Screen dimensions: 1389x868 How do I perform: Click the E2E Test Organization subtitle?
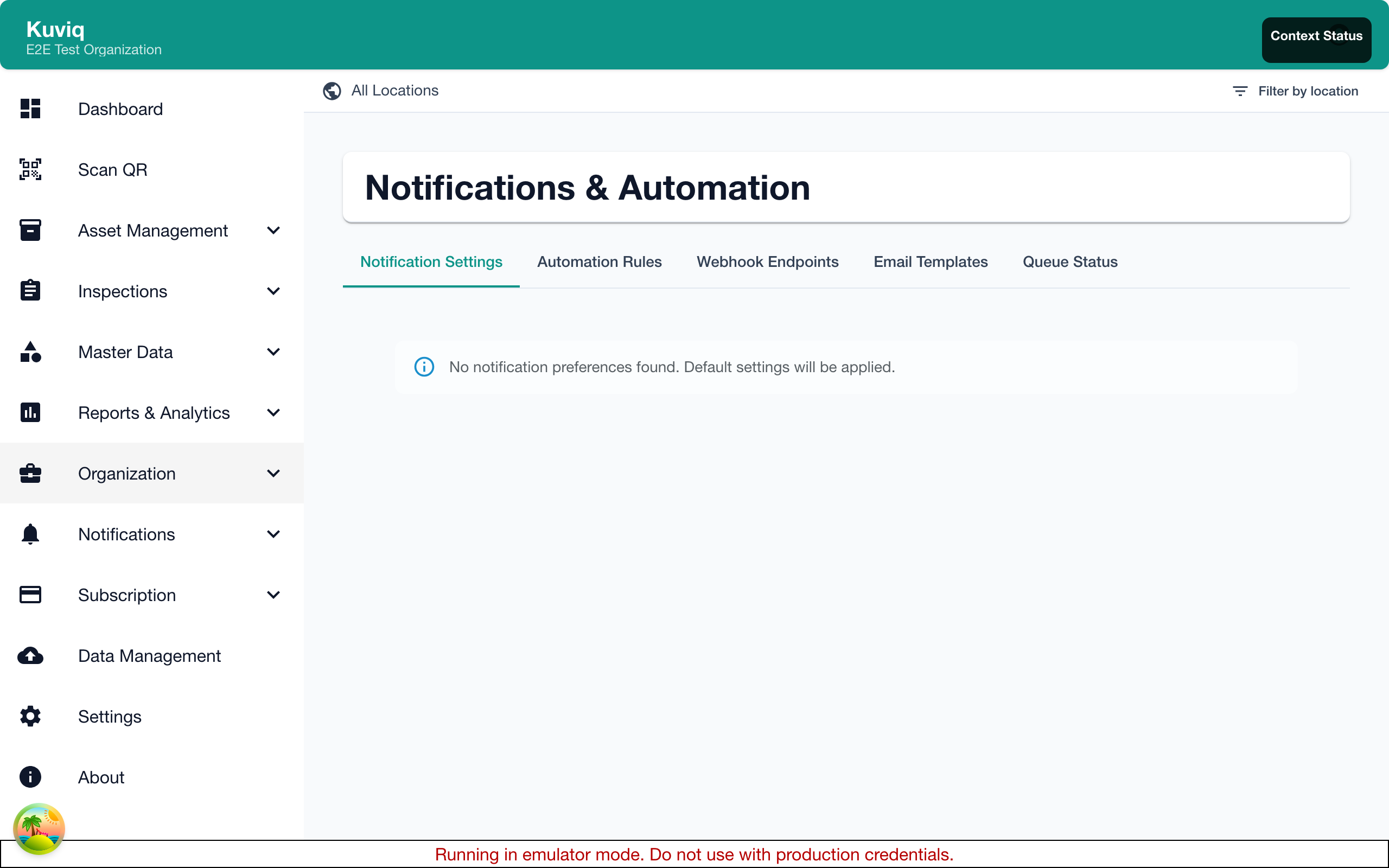point(93,50)
